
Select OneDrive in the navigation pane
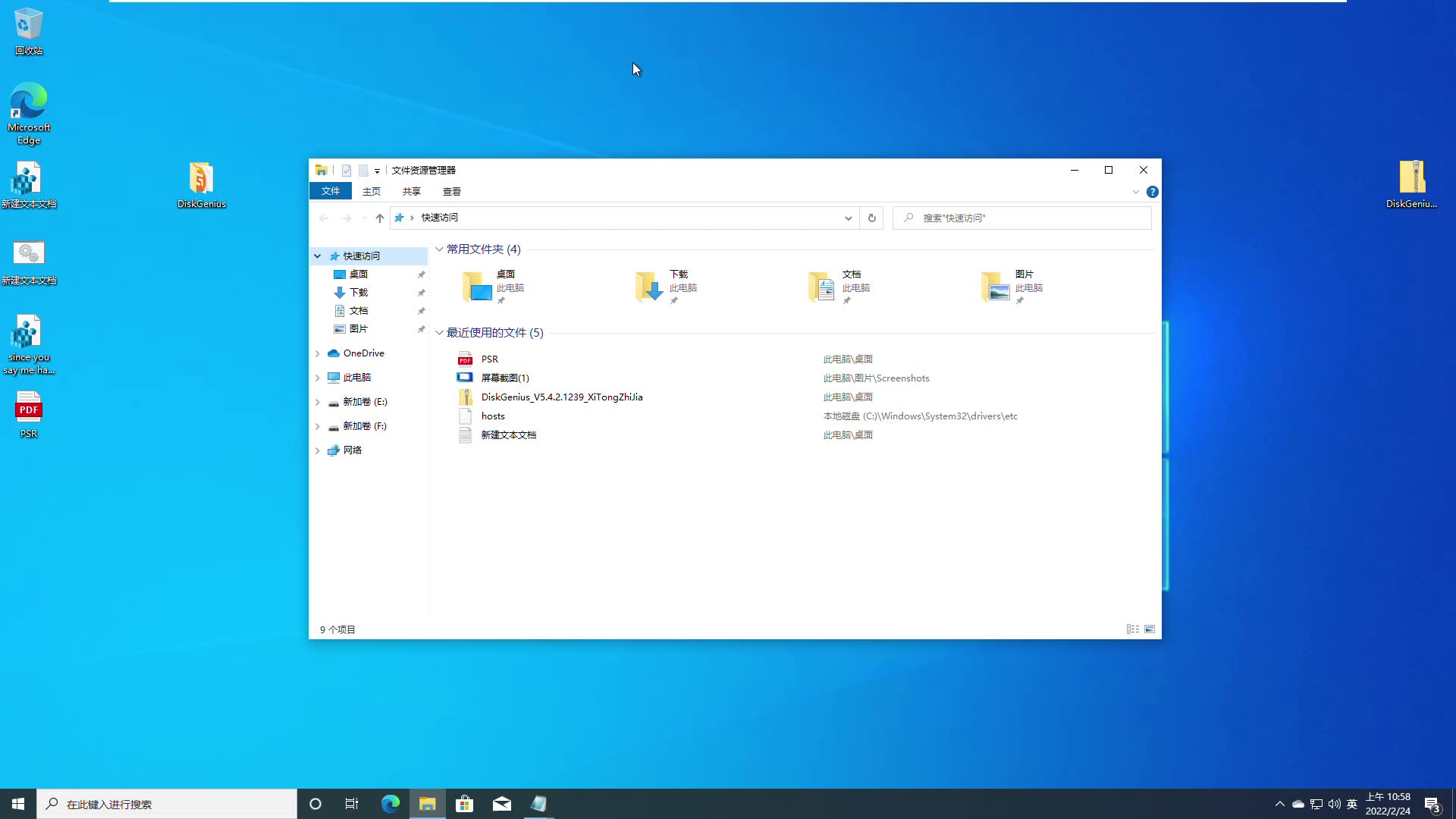362,353
